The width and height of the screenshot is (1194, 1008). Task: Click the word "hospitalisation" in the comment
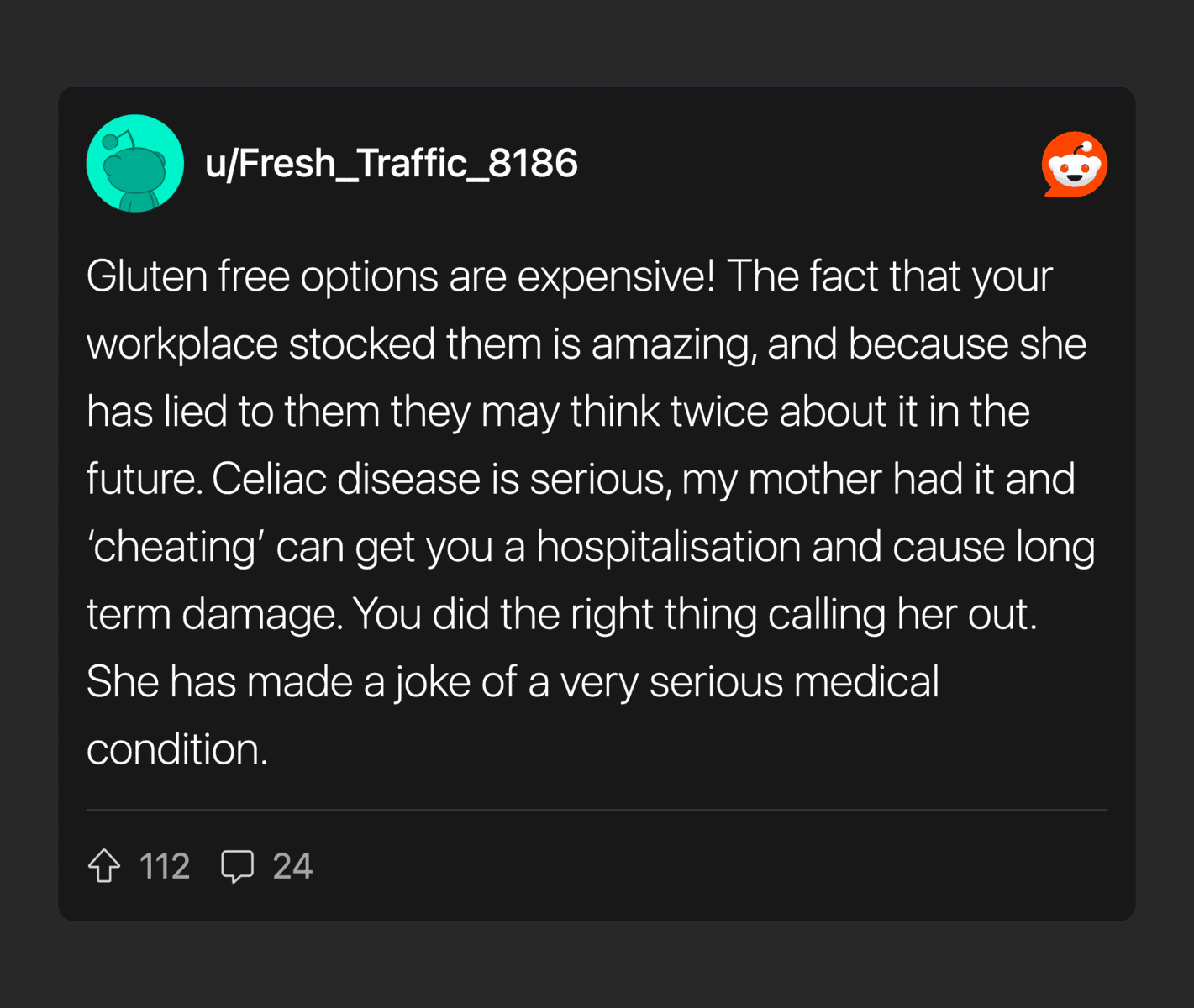(x=669, y=547)
